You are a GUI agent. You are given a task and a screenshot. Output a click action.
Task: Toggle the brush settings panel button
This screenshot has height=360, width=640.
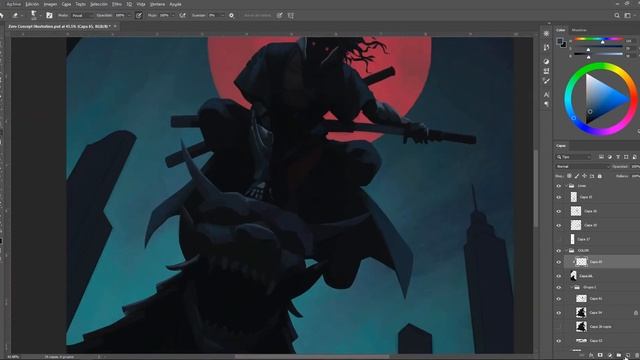(49, 15)
